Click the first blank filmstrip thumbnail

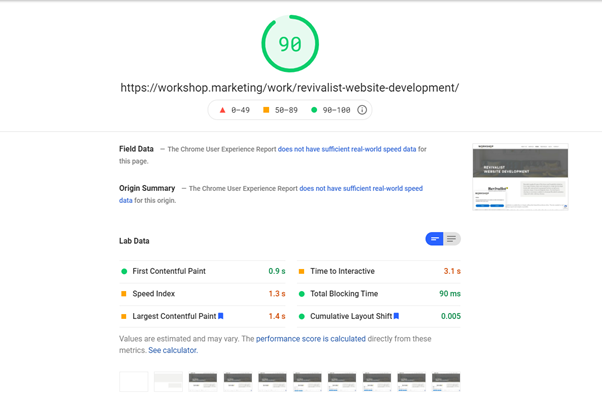pos(134,381)
